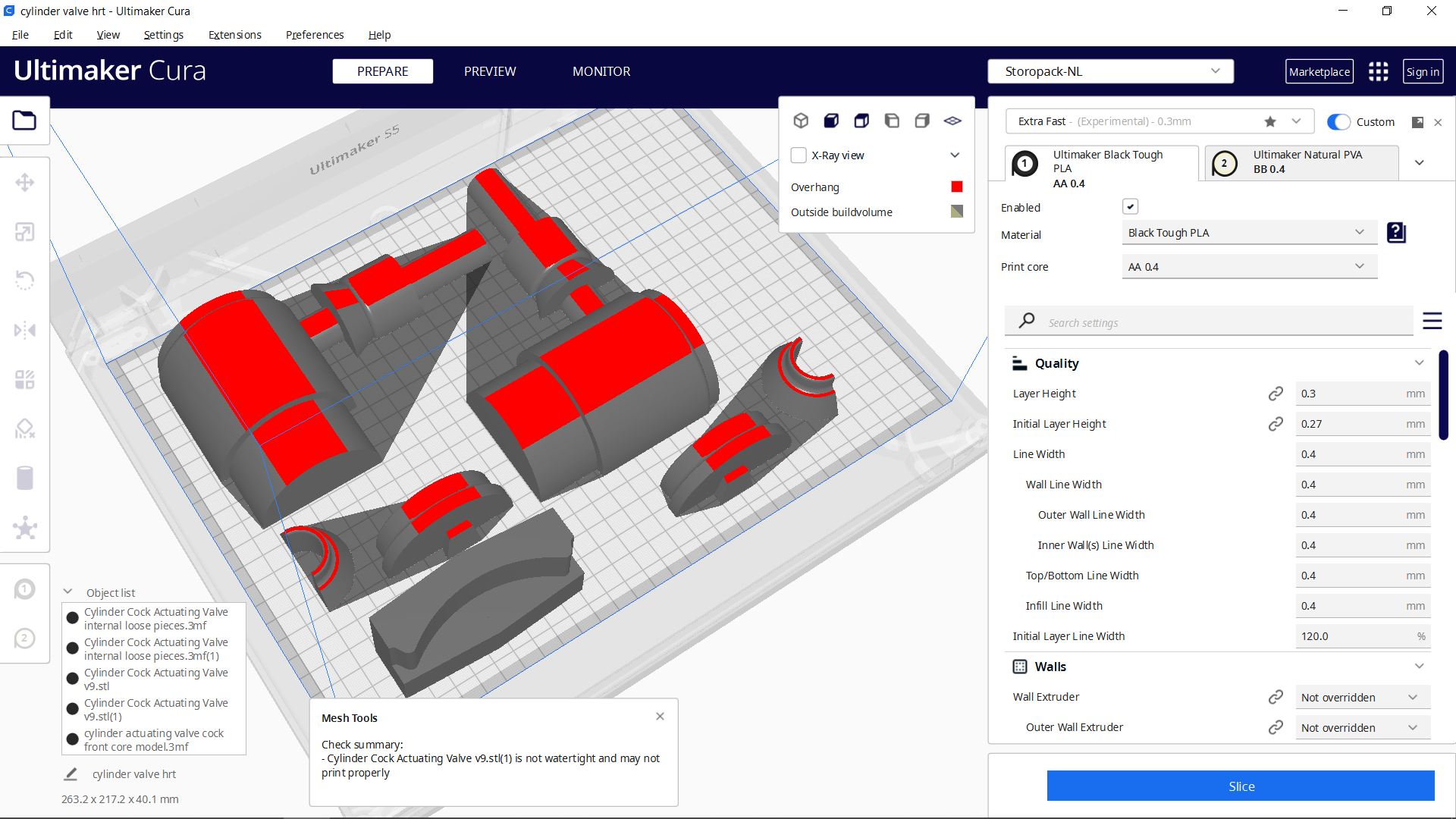Screen dimensions: 1456x819
Task: Select the Mirror tool
Action: coord(25,330)
